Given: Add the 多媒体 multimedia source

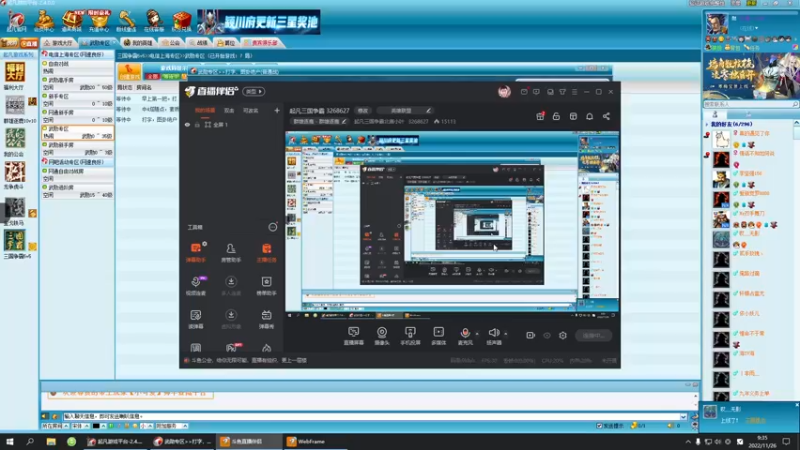Looking at the screenshot, I should (438, 336).
